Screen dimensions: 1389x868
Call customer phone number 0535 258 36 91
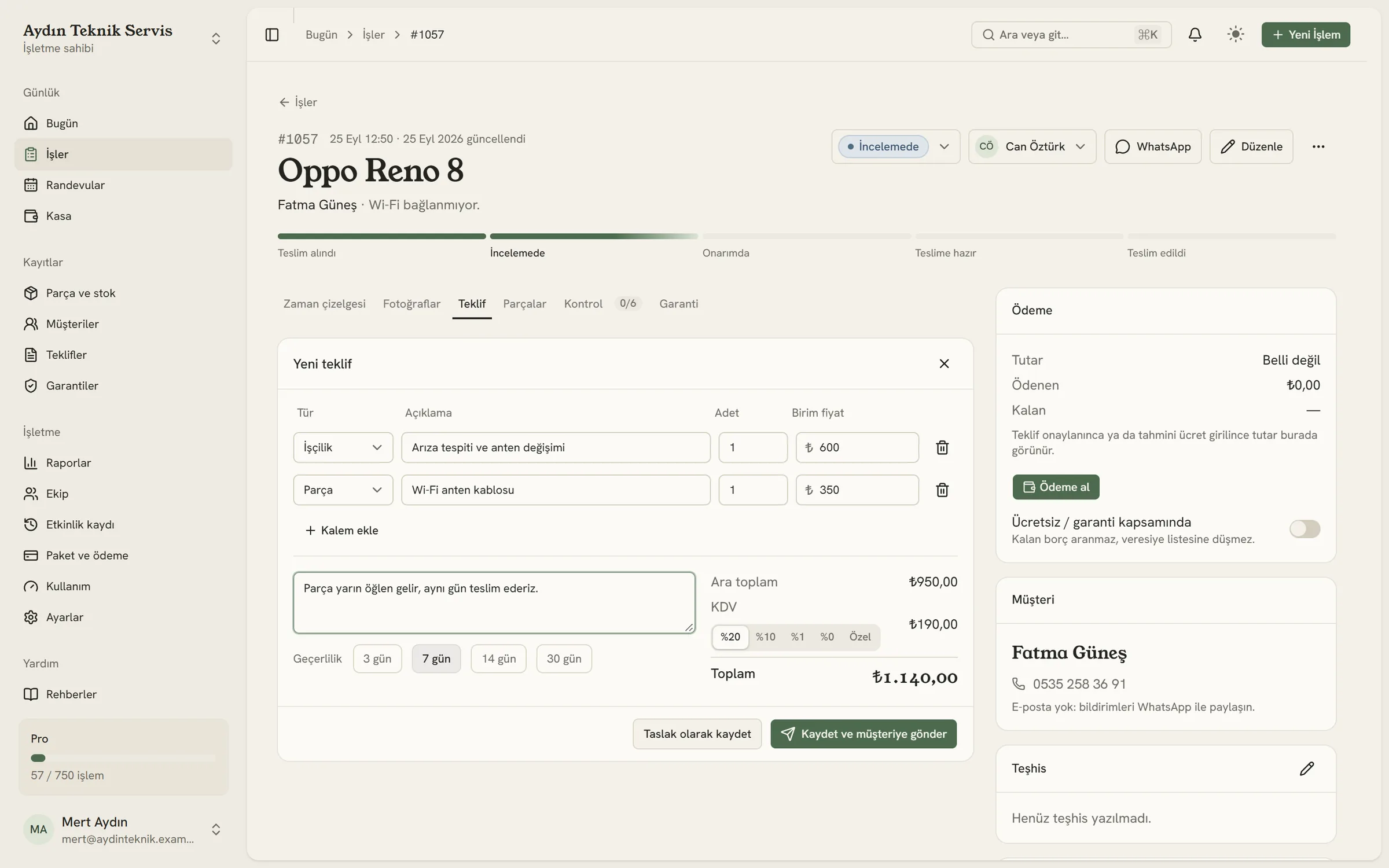click(x=1079, y=684)
